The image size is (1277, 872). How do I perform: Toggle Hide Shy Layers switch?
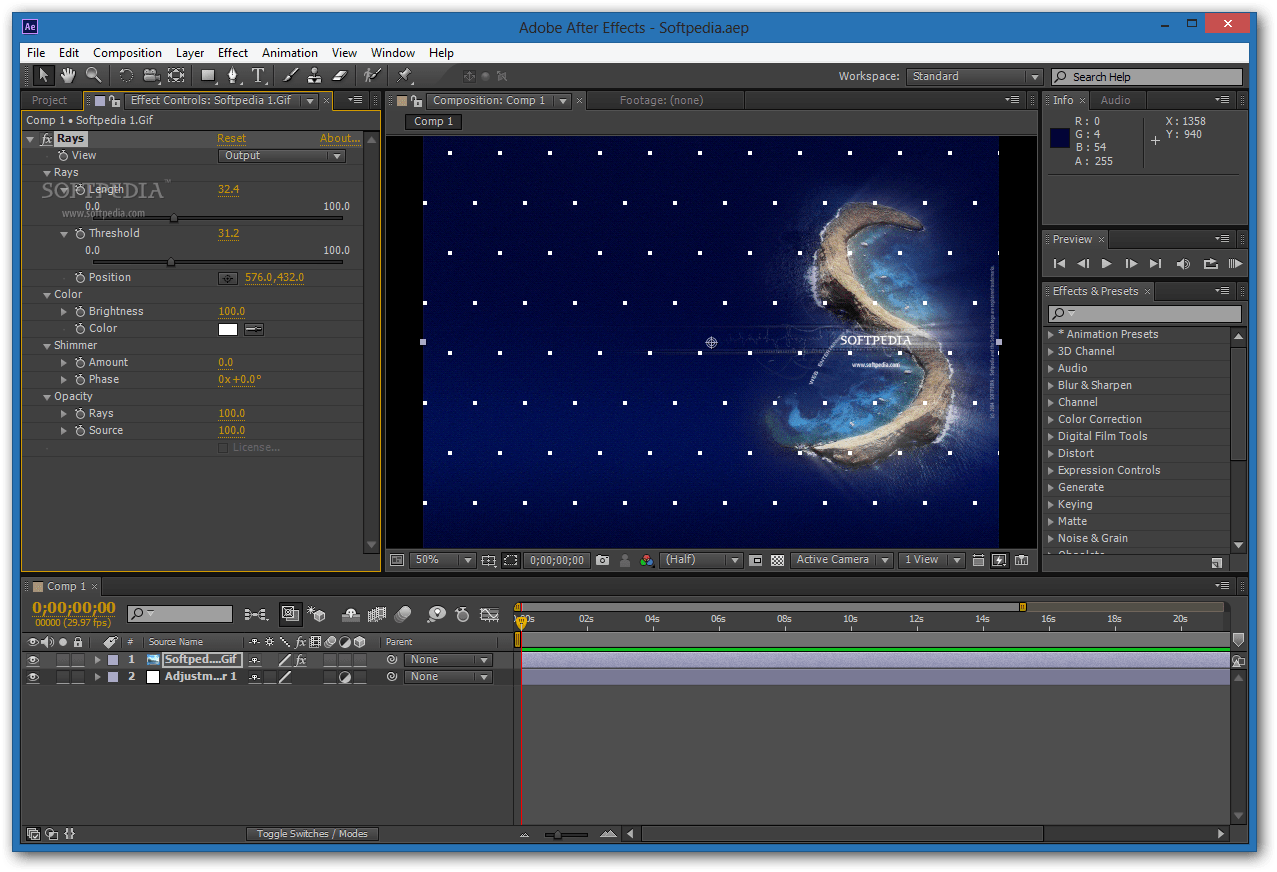click(351, 614)
